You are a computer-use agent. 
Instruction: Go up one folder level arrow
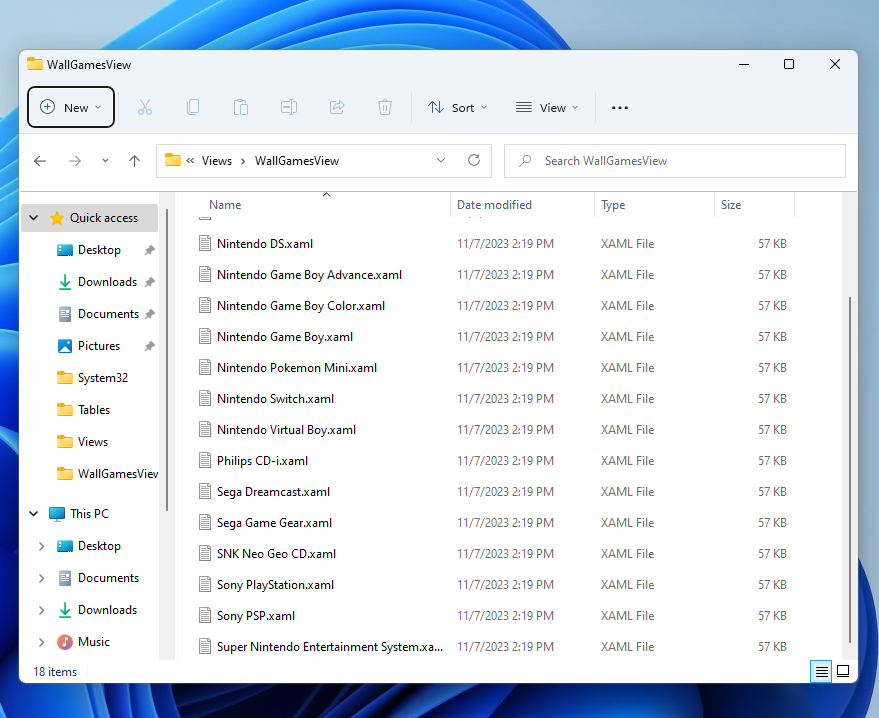pos(135,161)
